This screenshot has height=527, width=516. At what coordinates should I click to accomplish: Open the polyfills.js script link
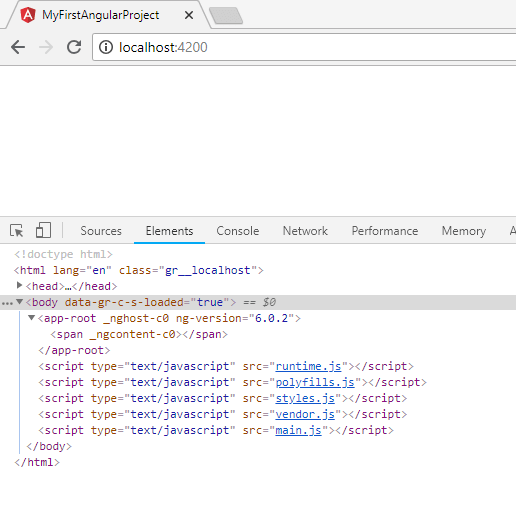coord(315,382)
